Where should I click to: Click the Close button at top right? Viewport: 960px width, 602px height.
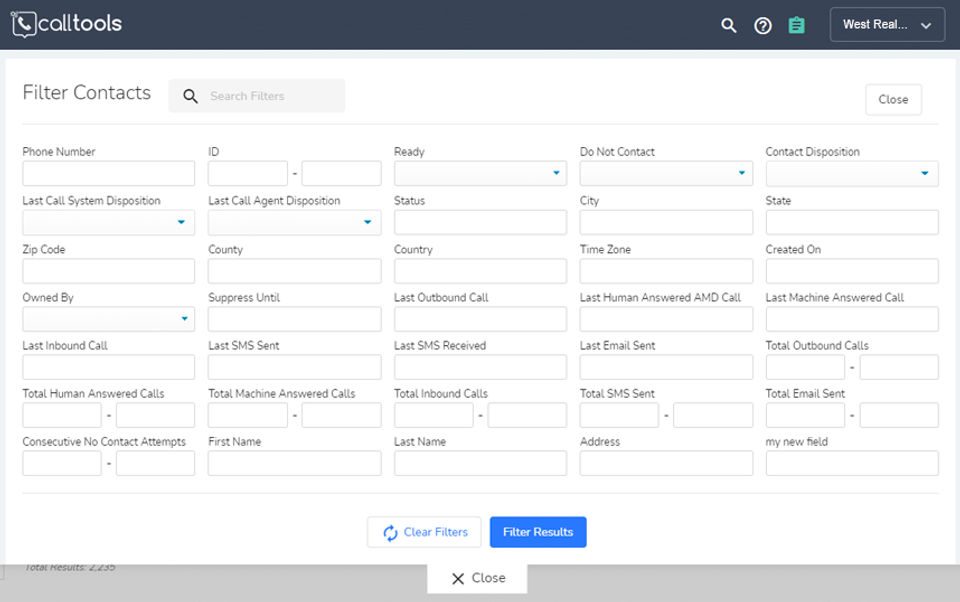tap(893, 100)
